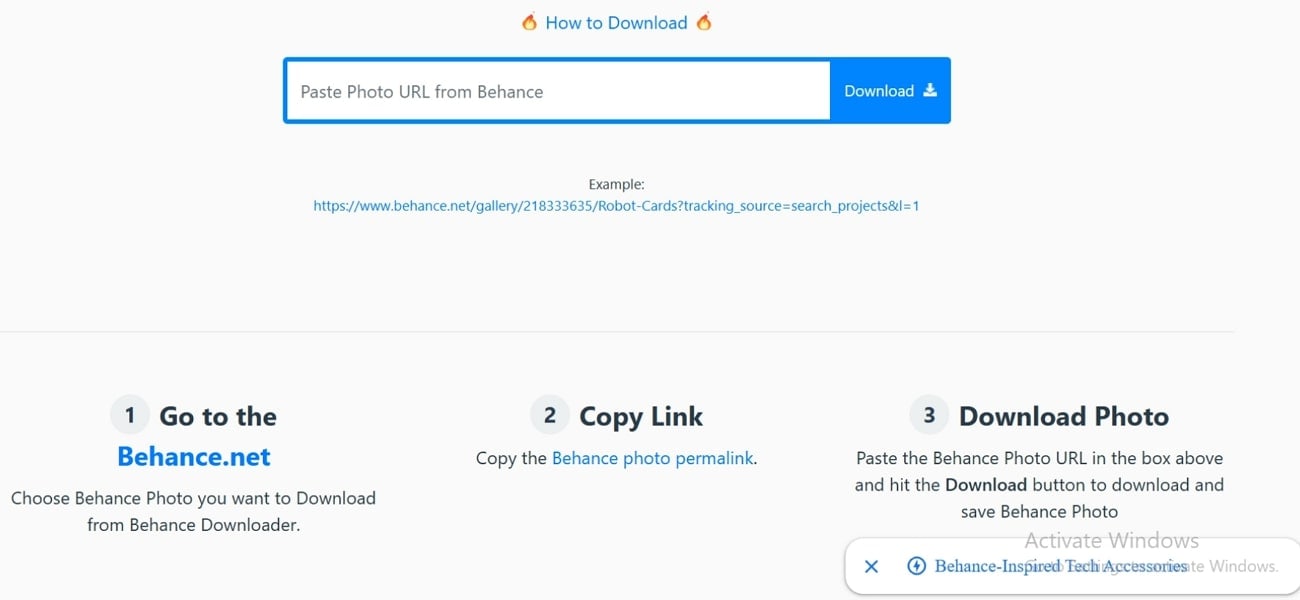Click the lightning bolt icon in the notification
Screen dimensions: 1300x600
click(916, 566)
